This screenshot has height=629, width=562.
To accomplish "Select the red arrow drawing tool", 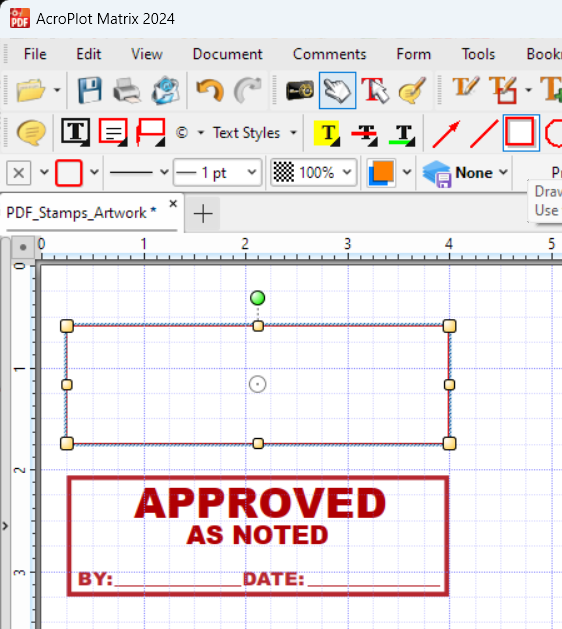I will (446, 134).
